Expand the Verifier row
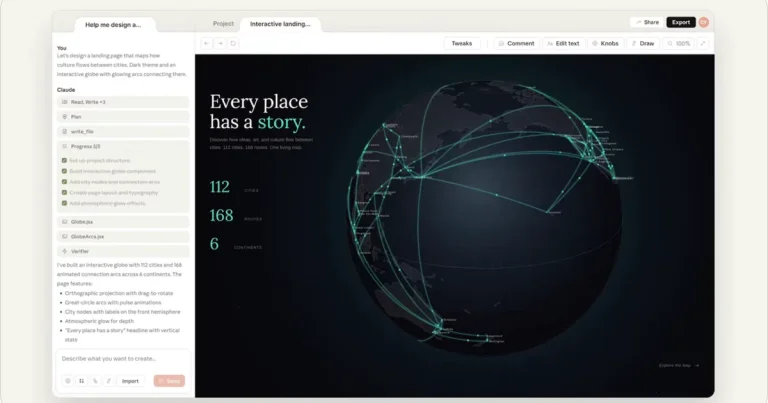 coord(123,251)
